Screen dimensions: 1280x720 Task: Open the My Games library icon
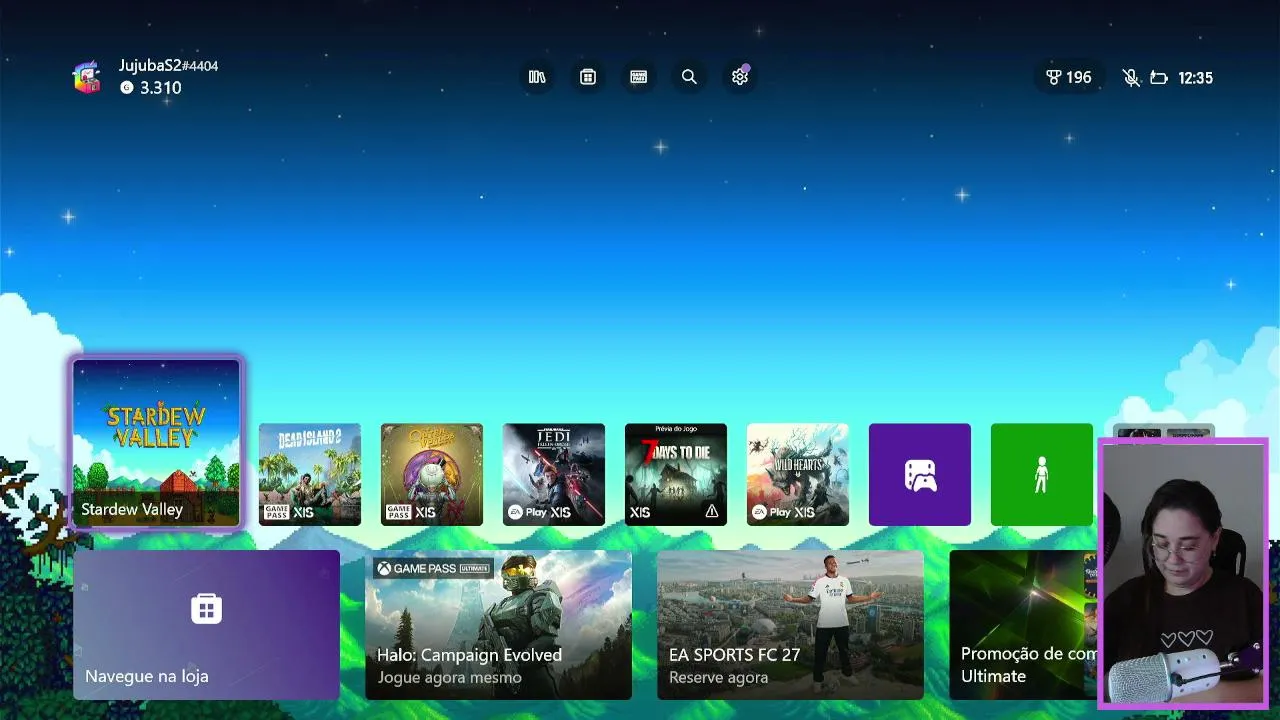537,77
